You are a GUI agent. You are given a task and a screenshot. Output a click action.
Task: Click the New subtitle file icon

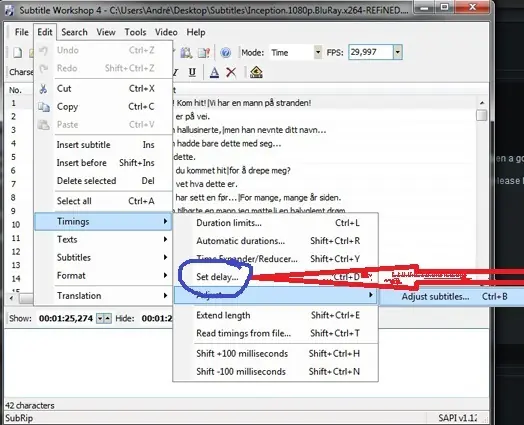17,52
